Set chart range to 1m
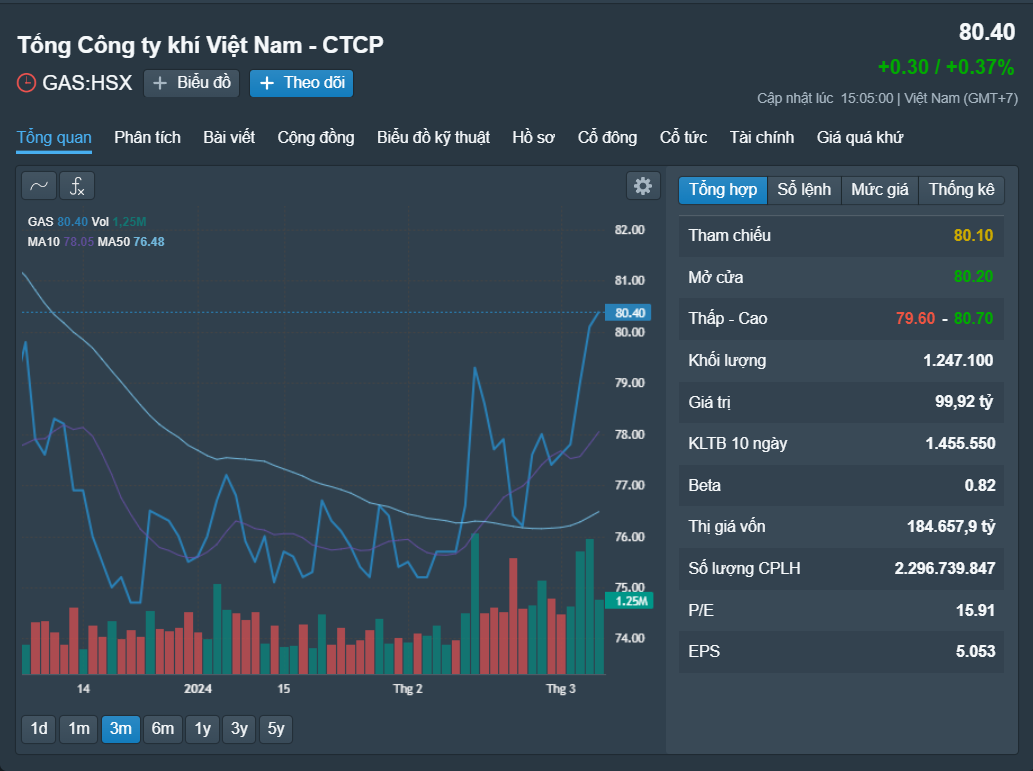This screenshot has height=771, width=1033. (x=79, y=729)
